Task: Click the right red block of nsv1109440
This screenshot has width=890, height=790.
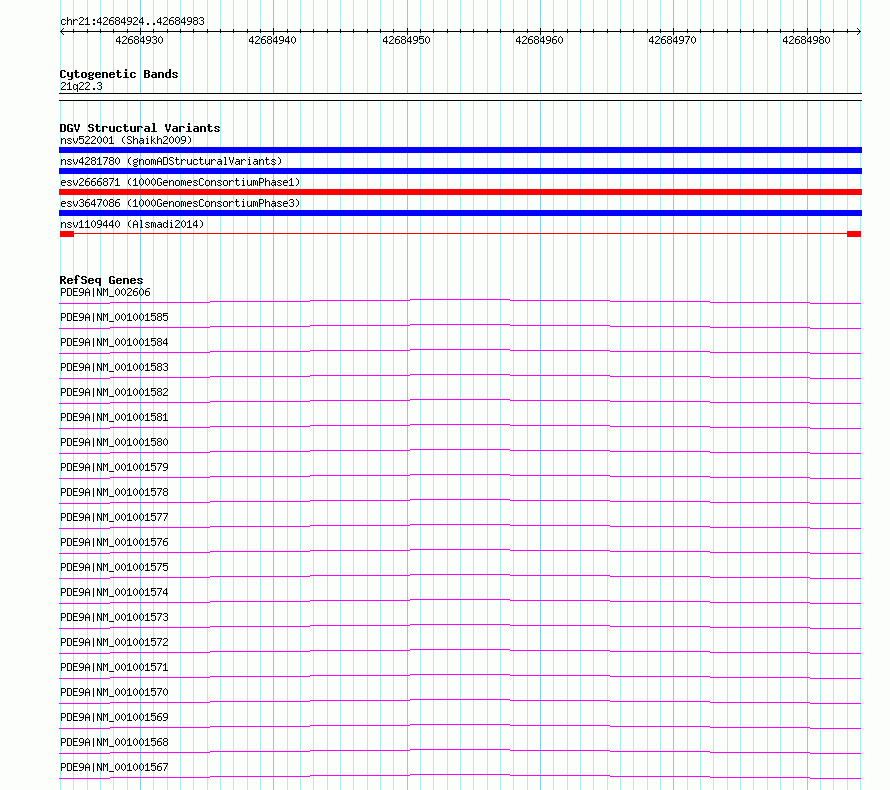Action: [854, 234]
